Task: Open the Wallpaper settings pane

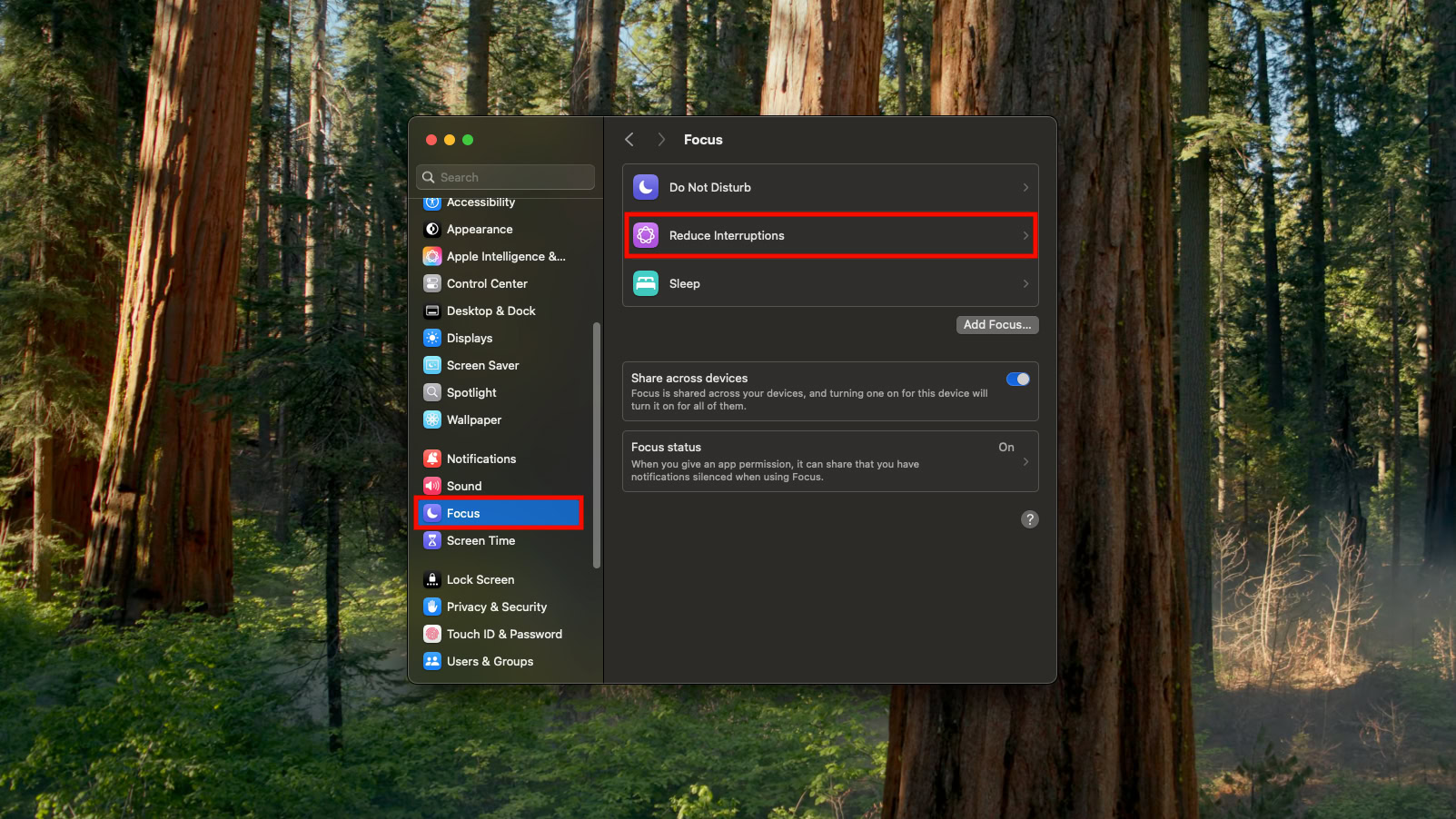Action: (473, 419)
